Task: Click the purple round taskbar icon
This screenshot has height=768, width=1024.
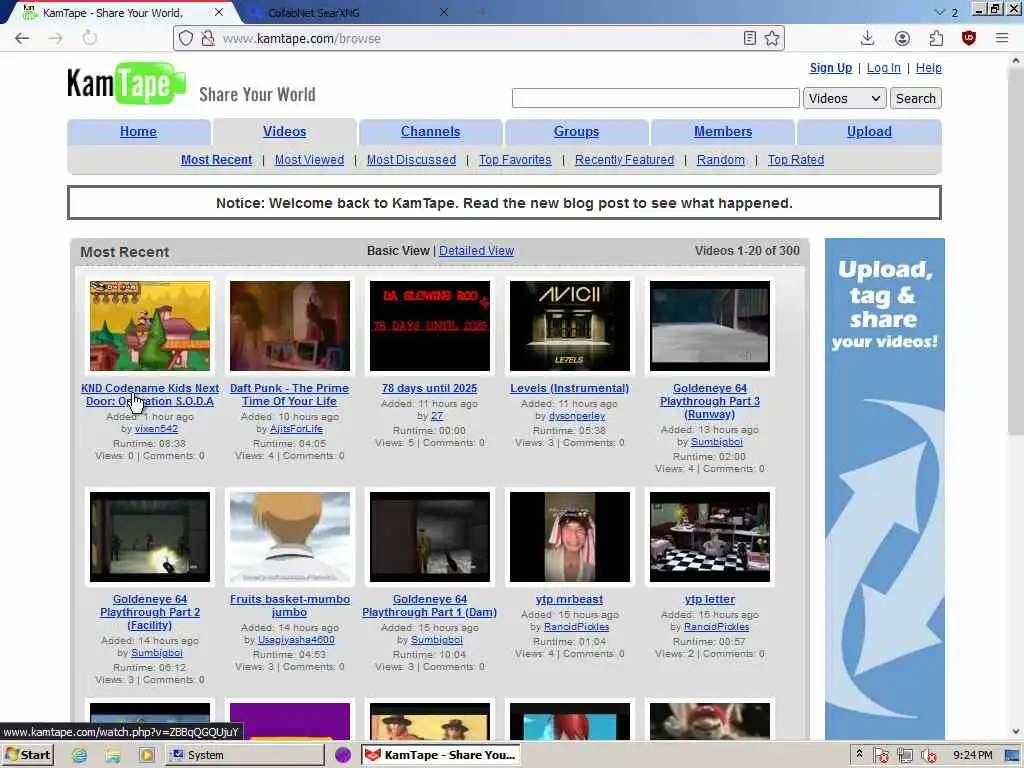Action: (x=343, y=755)
